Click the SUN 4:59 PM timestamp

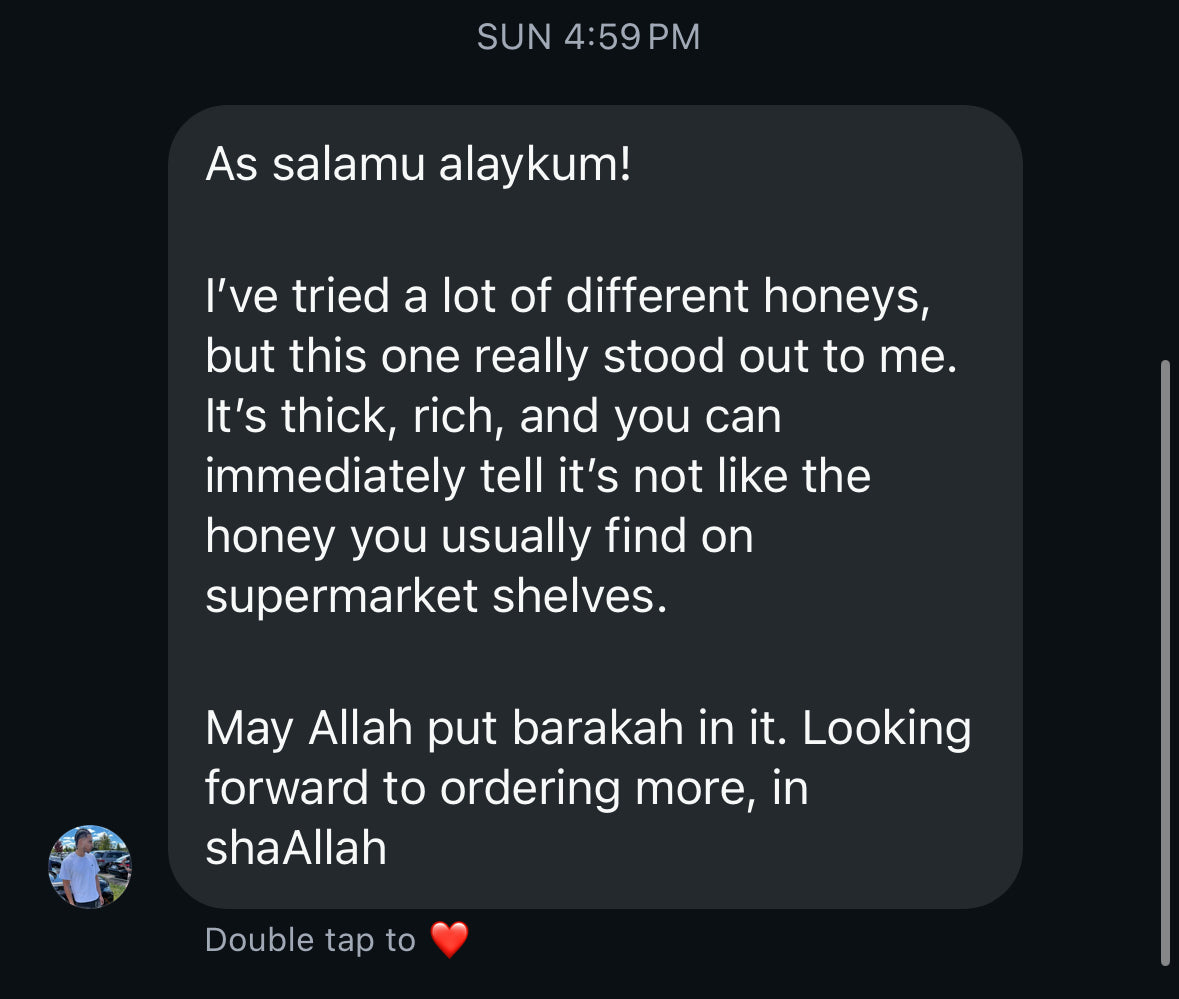coord(589,37)
